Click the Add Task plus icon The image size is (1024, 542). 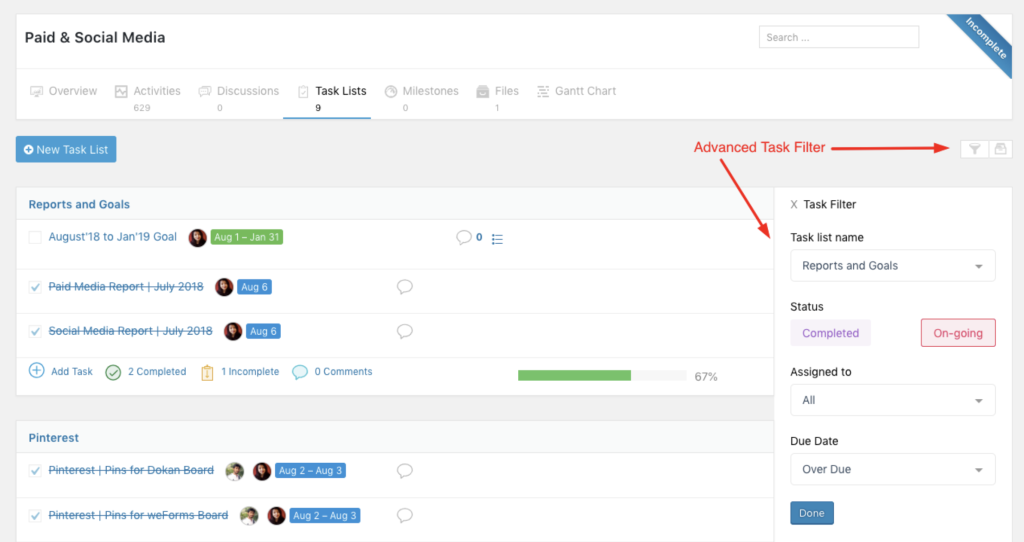[x=37, y=371]
